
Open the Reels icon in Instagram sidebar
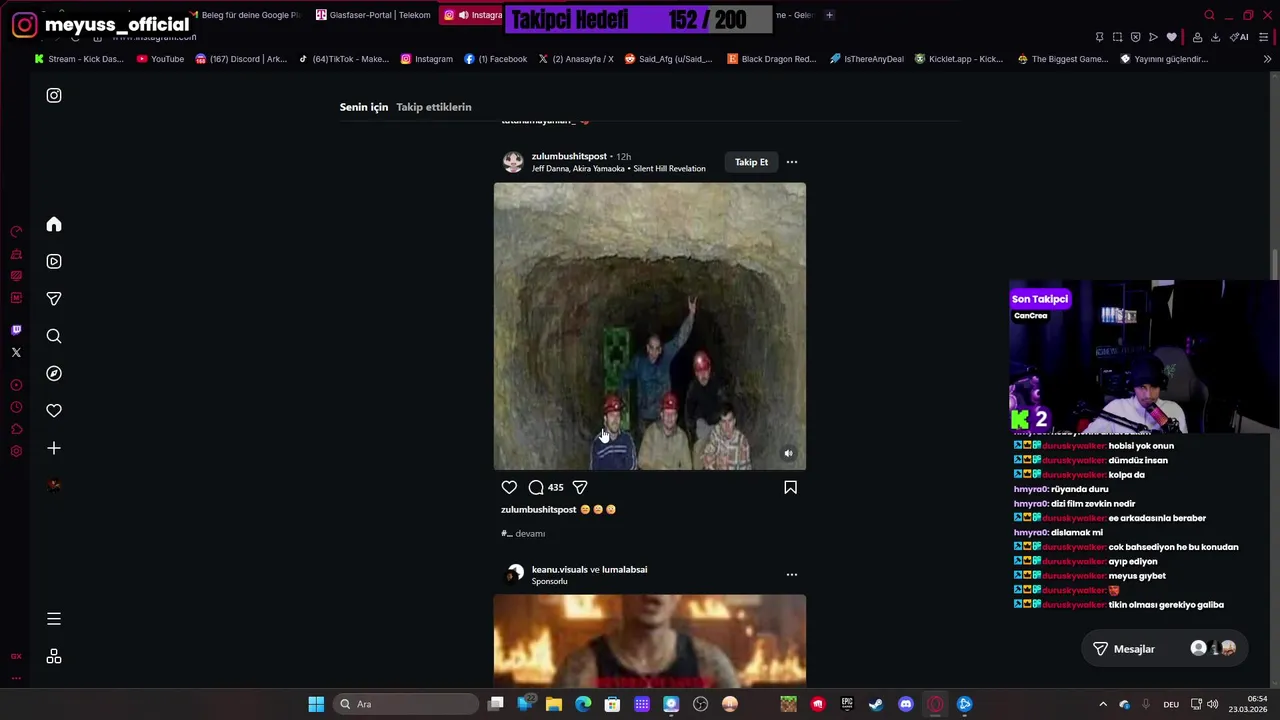click(54, 261)
